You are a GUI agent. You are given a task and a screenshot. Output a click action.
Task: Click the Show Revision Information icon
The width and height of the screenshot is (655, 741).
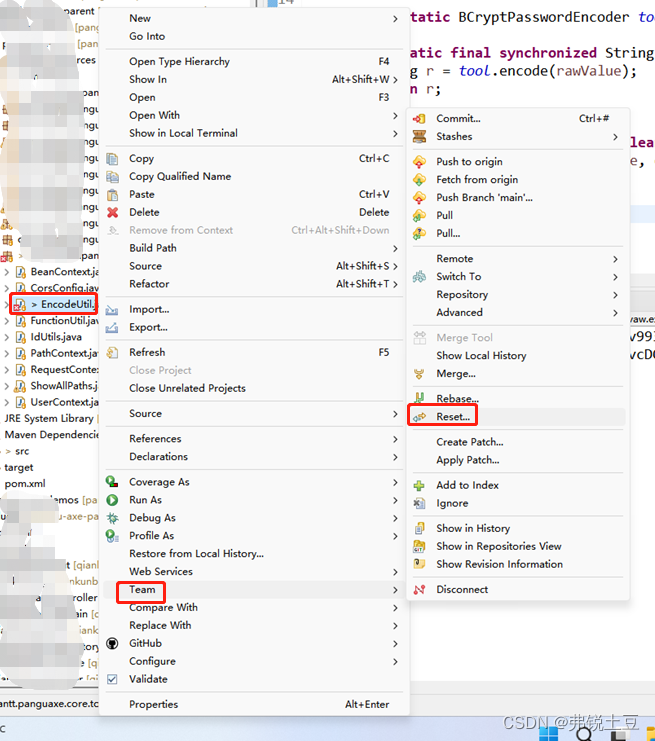tap(419, 564)
